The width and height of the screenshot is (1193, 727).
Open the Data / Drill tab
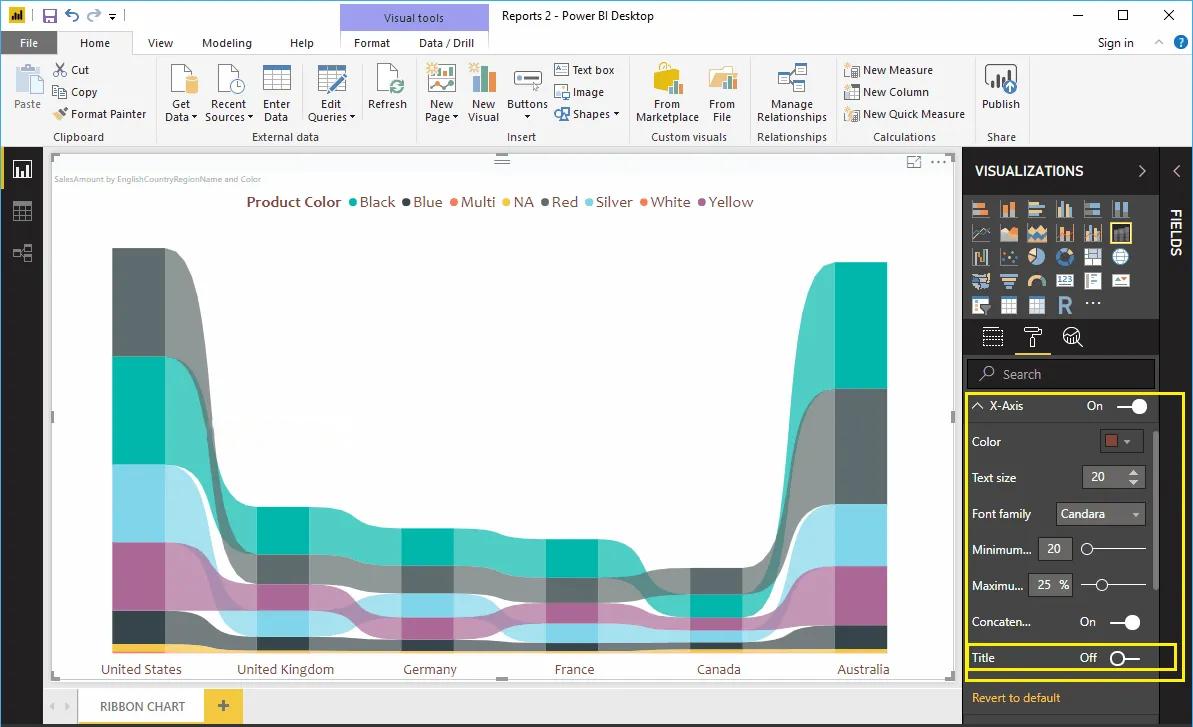click(x=447, y=43)
